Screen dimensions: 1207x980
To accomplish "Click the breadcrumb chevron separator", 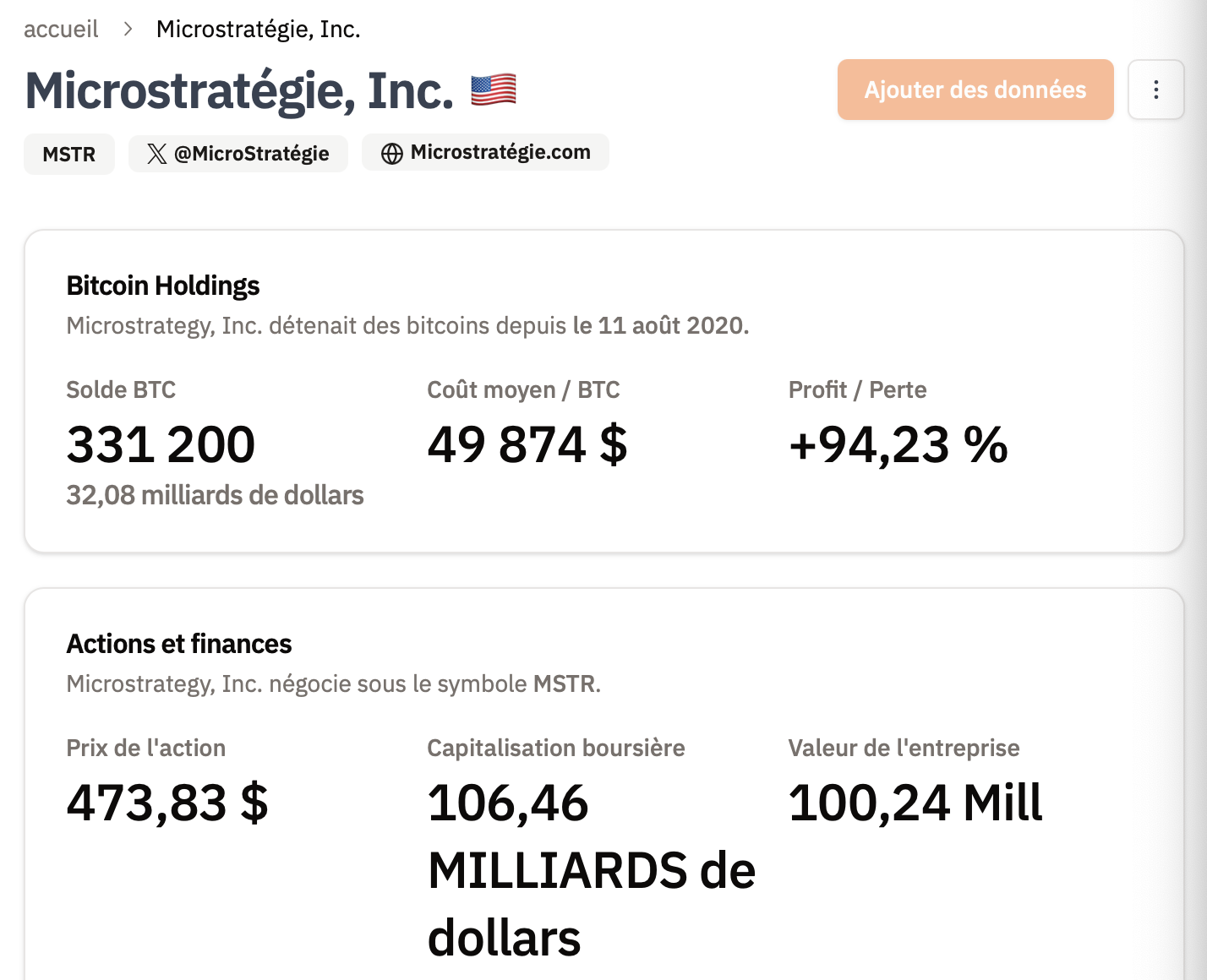I will (x=128, y=30).
